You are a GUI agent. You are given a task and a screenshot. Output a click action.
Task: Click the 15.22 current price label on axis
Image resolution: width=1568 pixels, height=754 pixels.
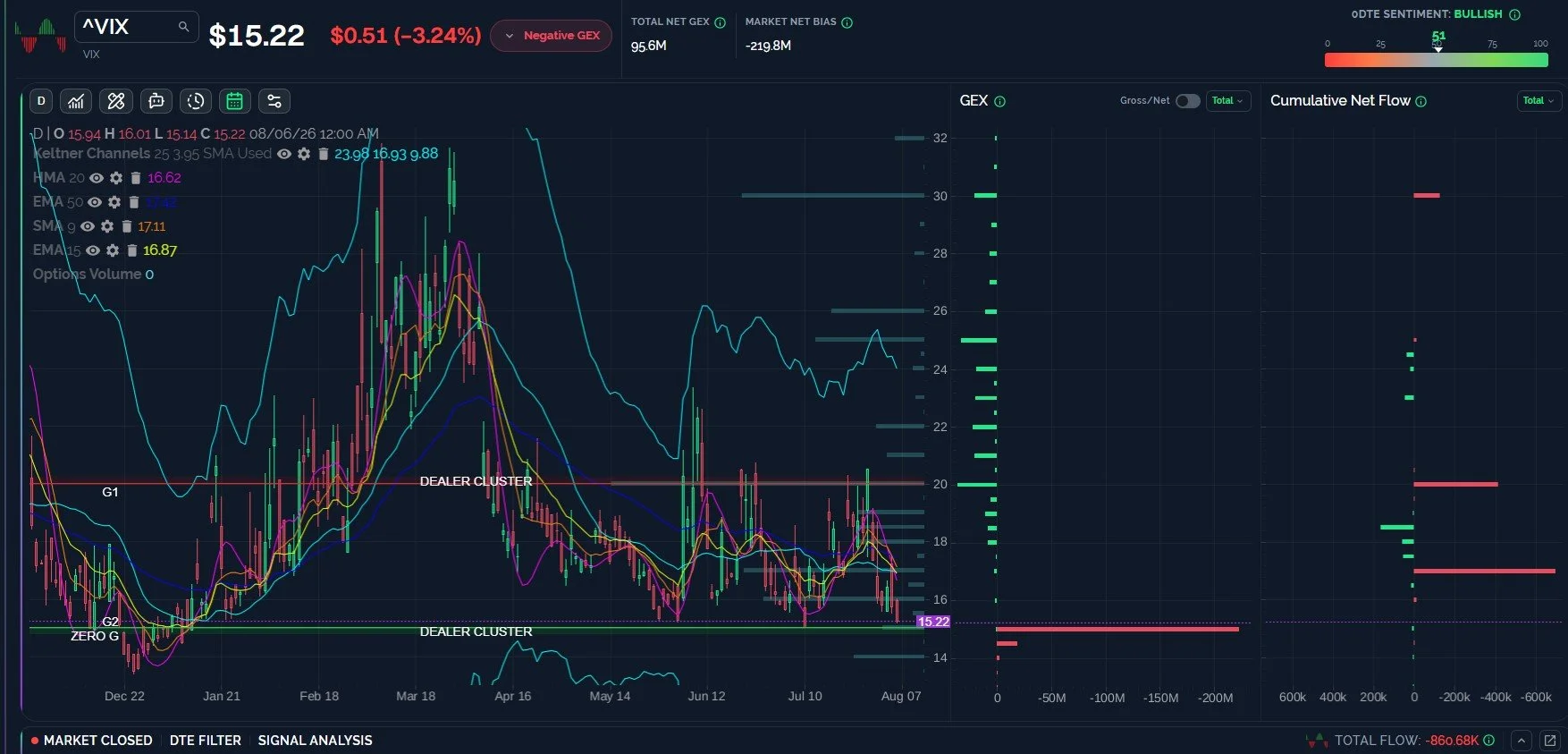933,622
